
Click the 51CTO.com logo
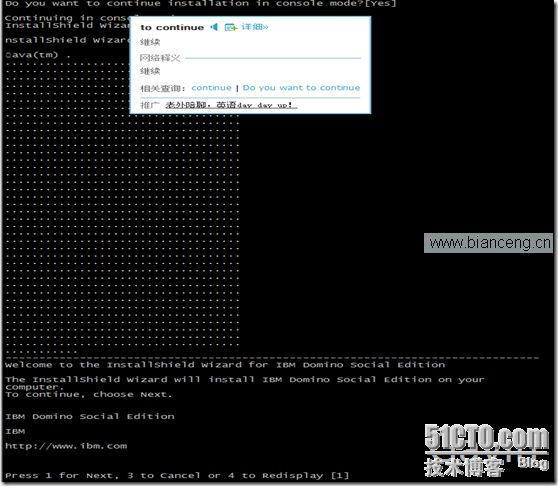point(486,437)
